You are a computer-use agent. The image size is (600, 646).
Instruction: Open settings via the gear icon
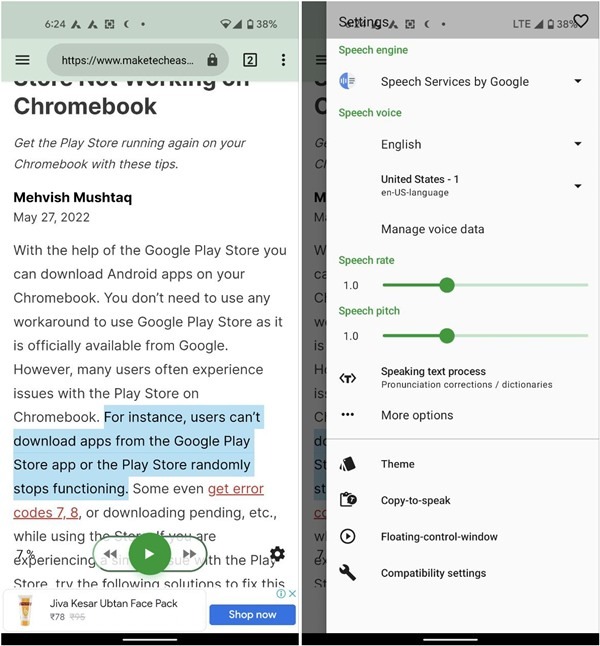pos(277,554)
